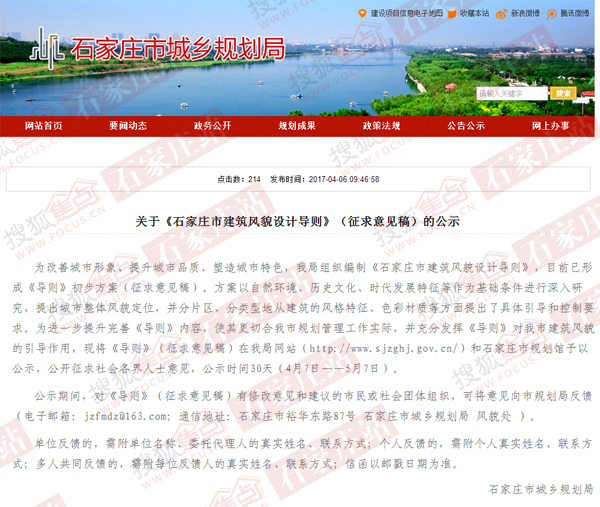Select 政务公开 in the navigation bar
This screenshot has height=507, width=600.
[212, 125]
